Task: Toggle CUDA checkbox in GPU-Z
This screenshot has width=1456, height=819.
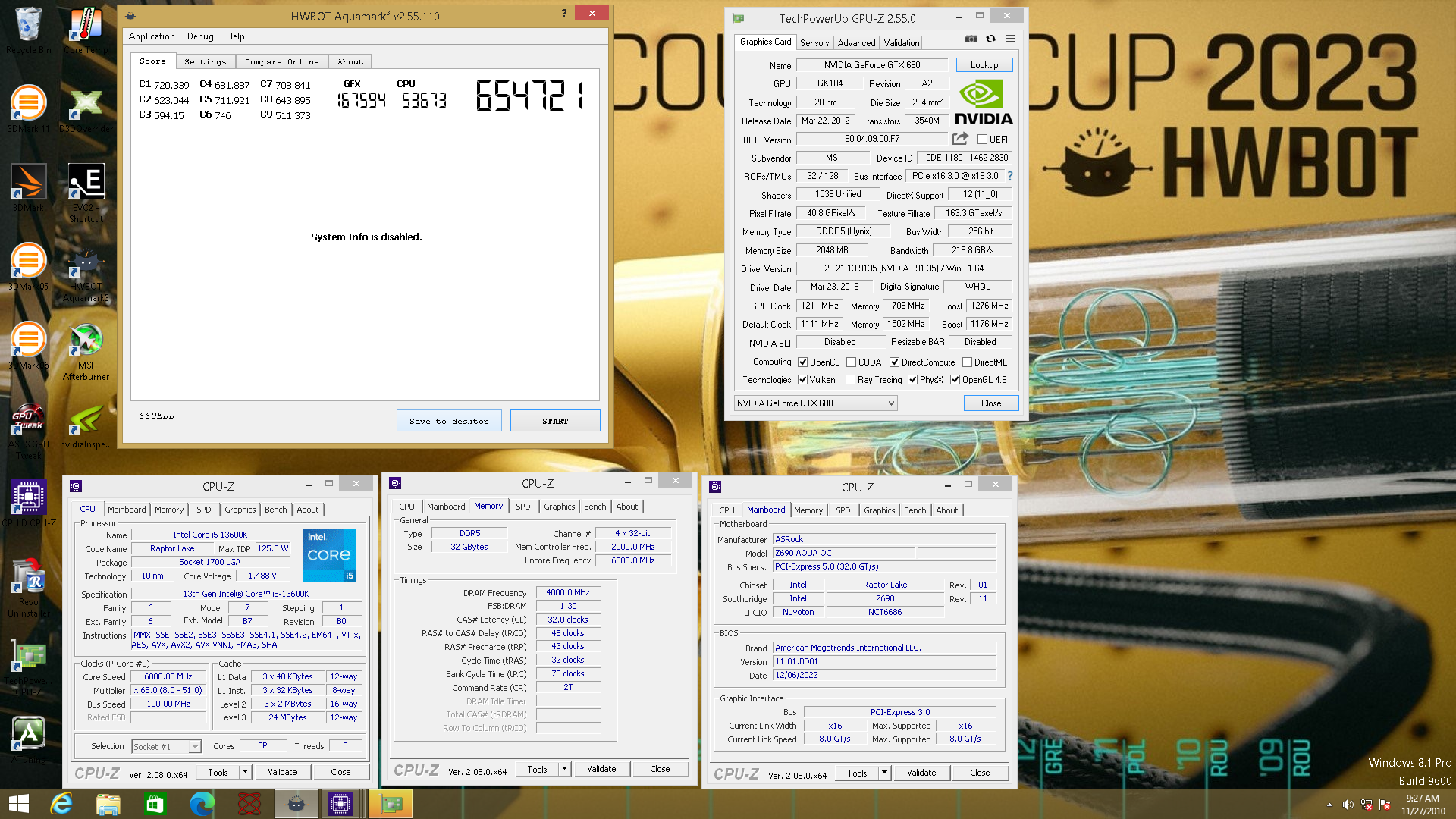Action: click(851, 362)
